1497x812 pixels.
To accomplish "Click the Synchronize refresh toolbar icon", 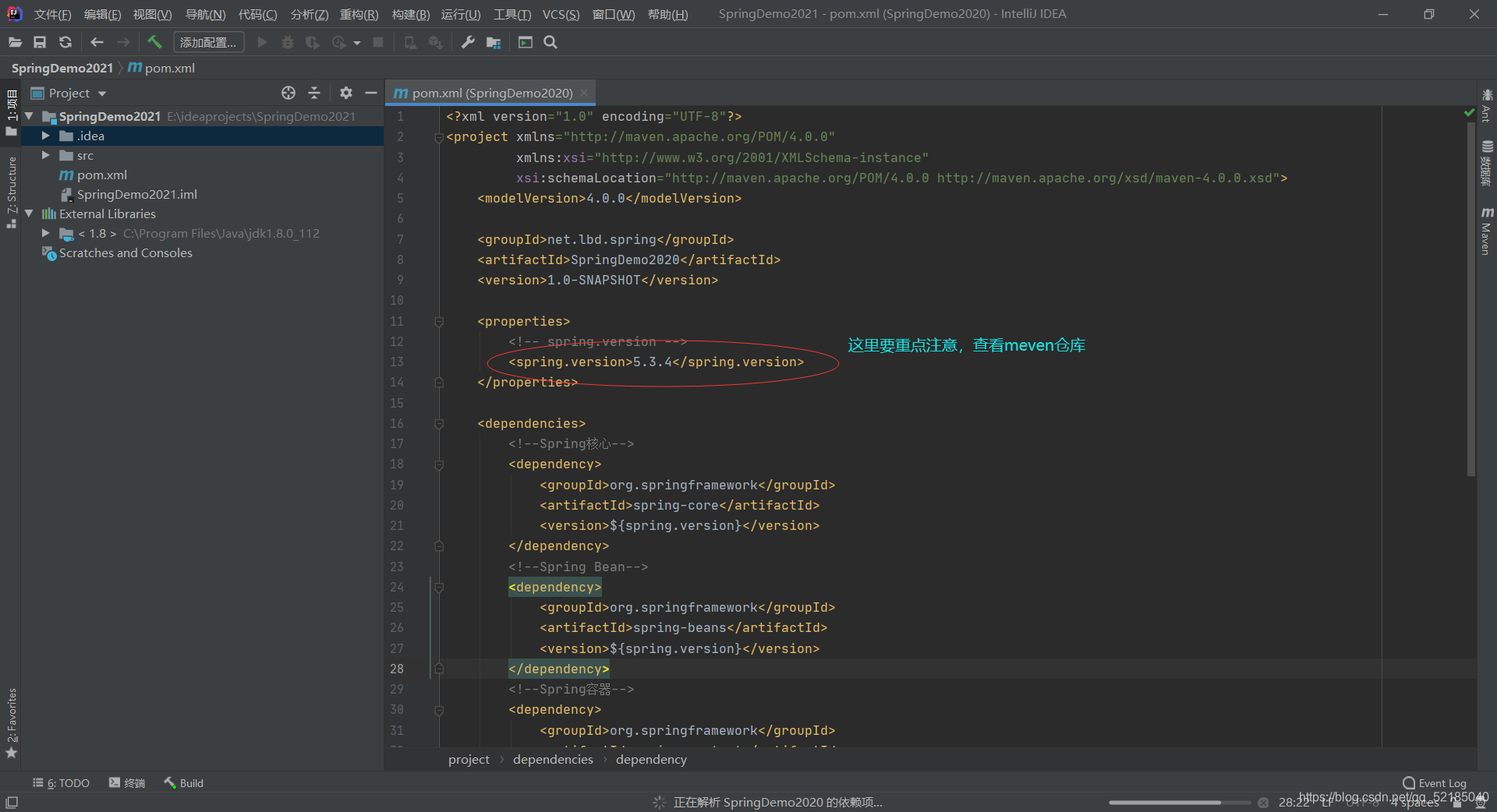I will coord(65,42).
